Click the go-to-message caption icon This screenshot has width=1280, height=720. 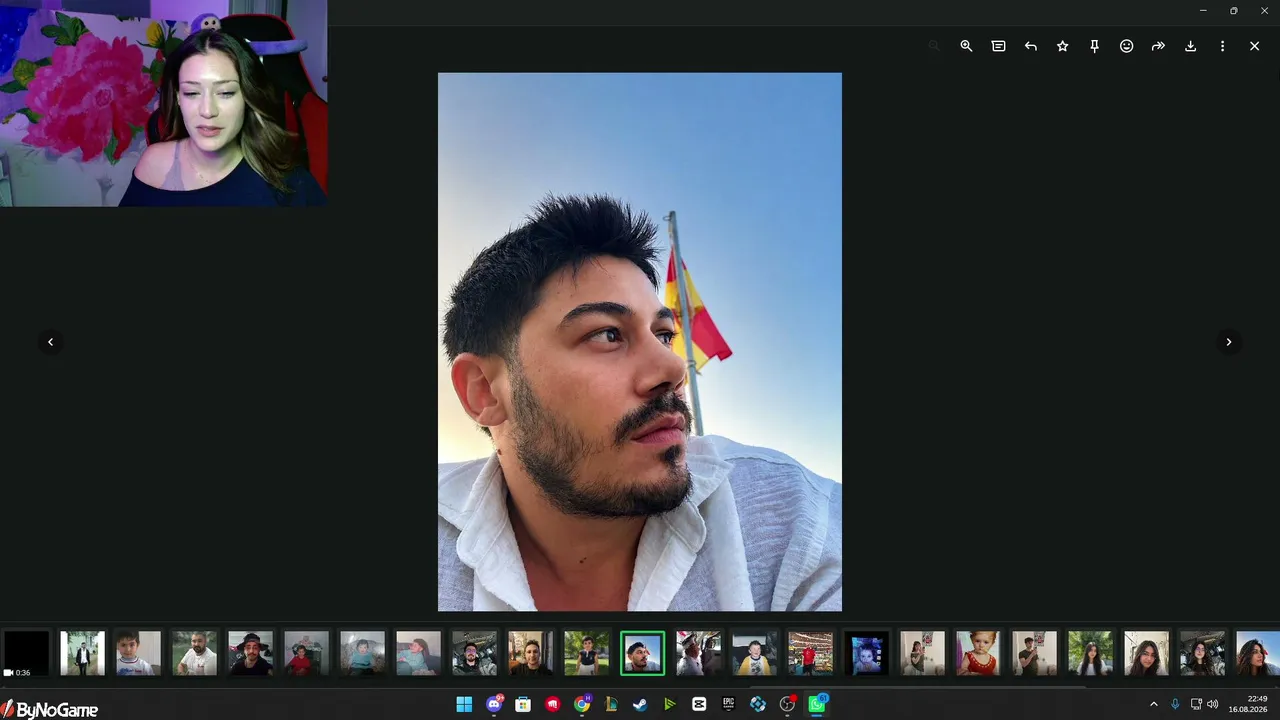pos(998,46)
